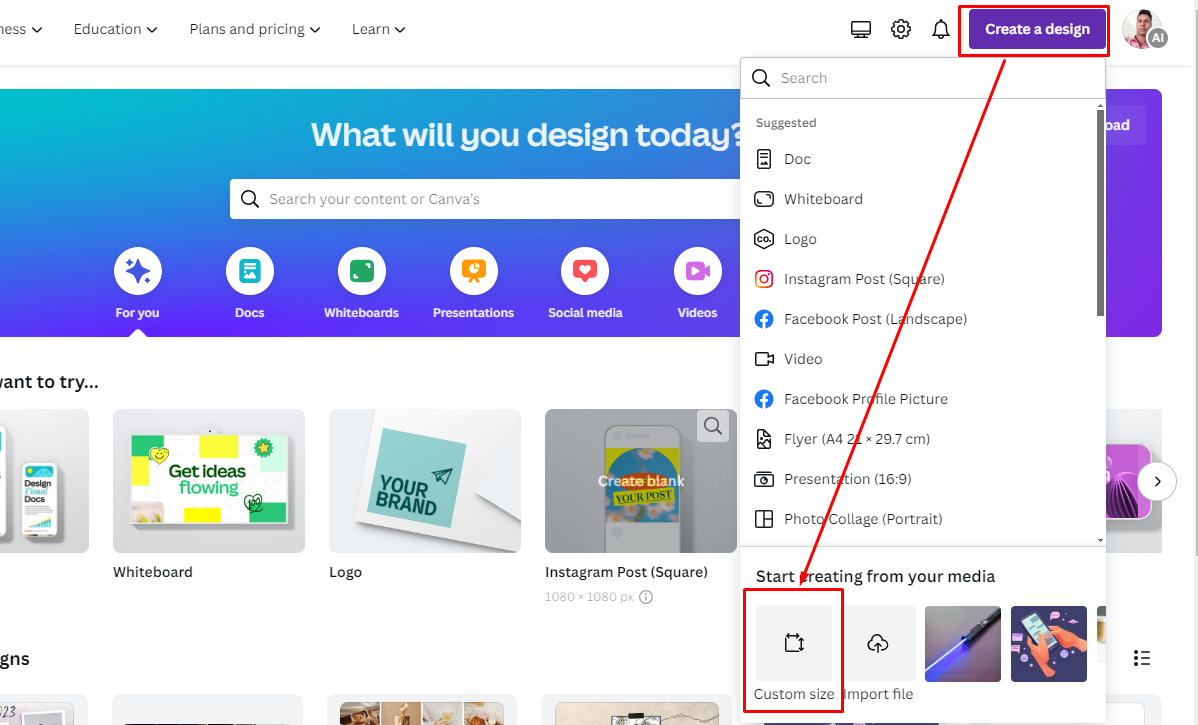Select the Videos category icon

pos(697,271)
